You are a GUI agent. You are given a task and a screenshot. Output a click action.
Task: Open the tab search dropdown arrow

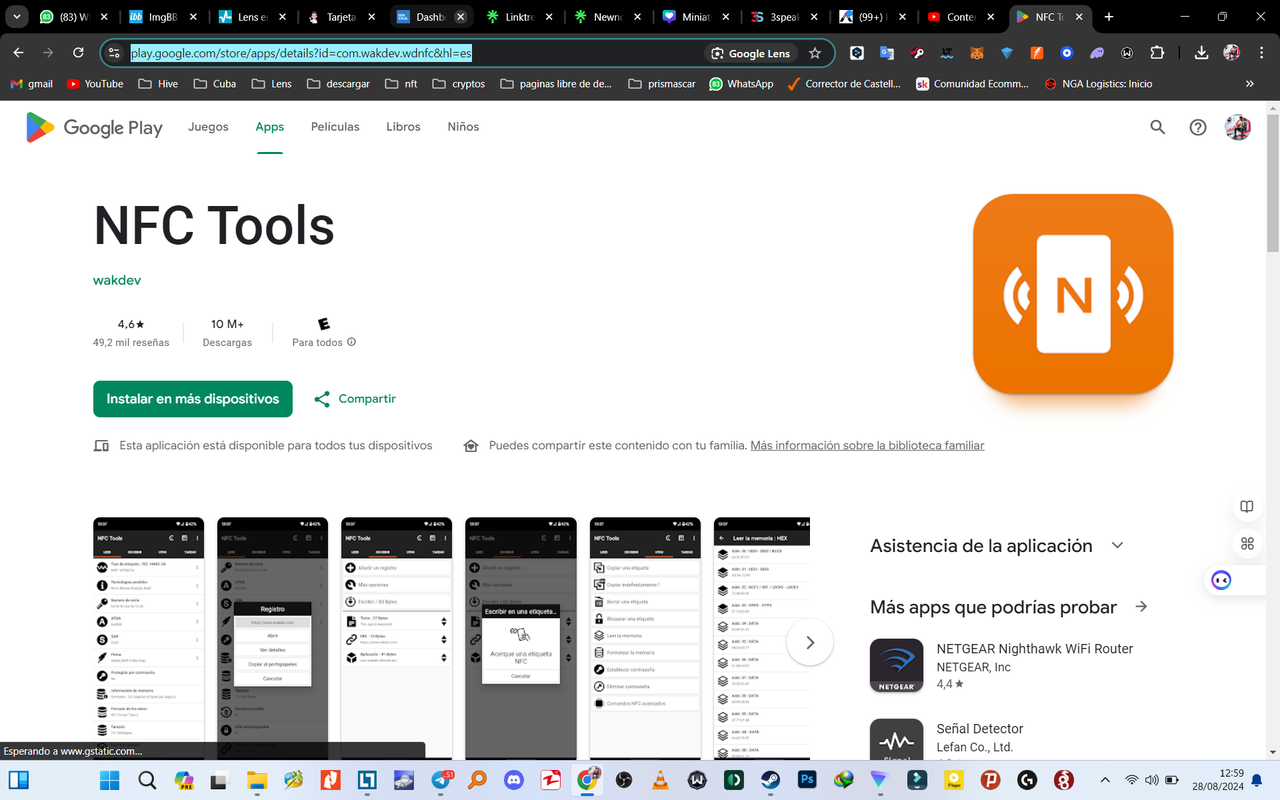[17, 17]
